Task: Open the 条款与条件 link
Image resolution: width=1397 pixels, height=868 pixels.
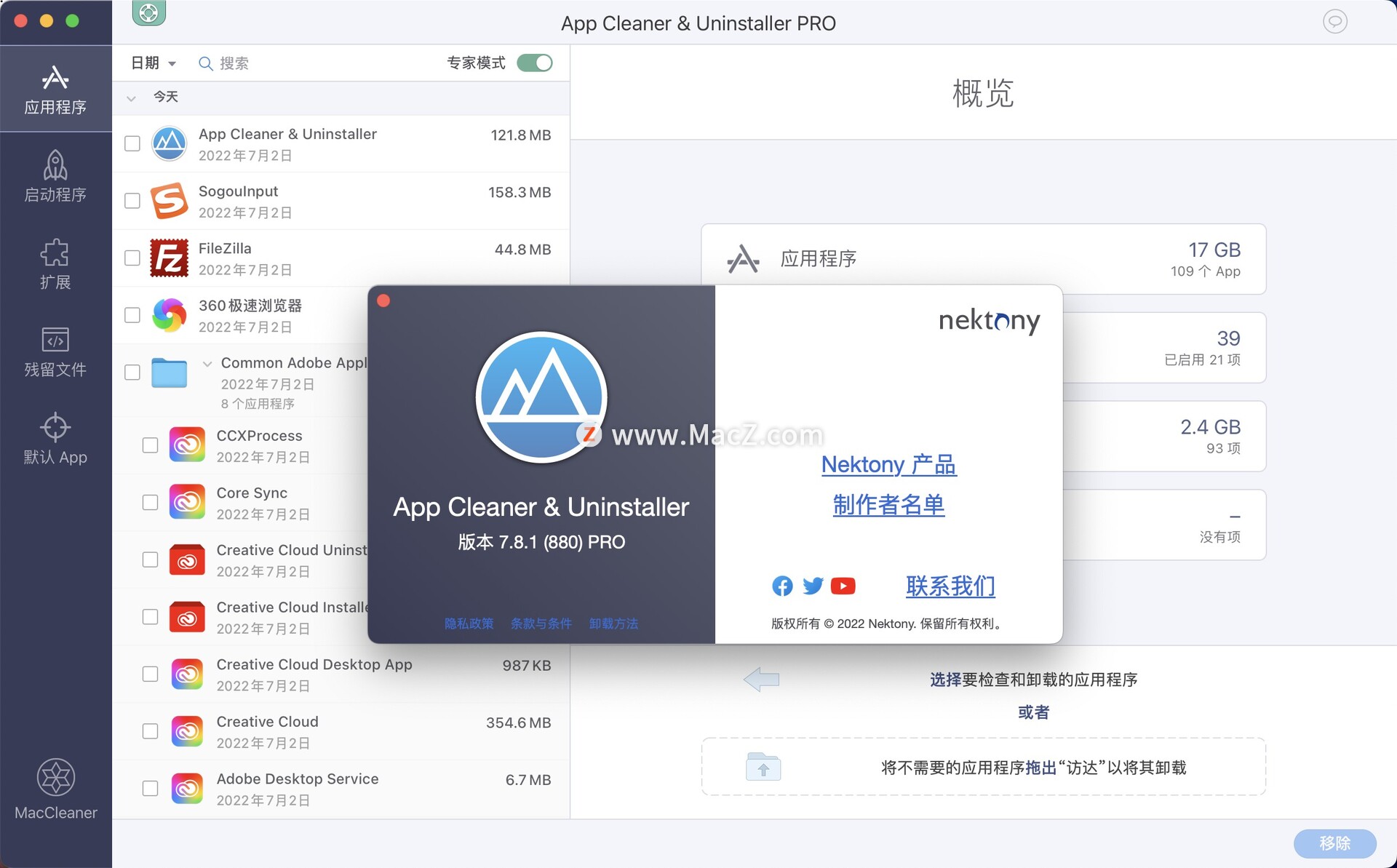Action: [541, 624]
